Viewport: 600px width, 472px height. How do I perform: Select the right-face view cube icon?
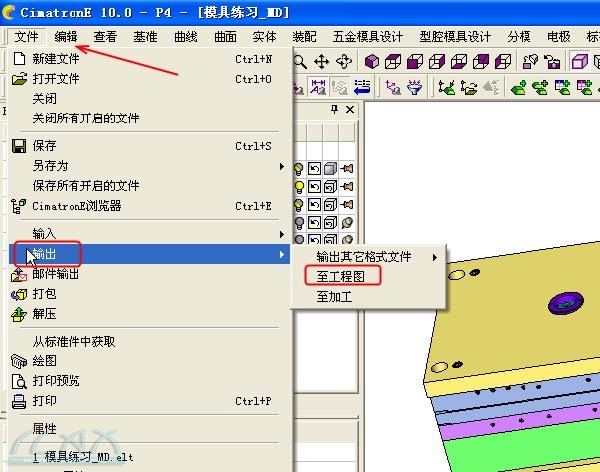[437, 61]
